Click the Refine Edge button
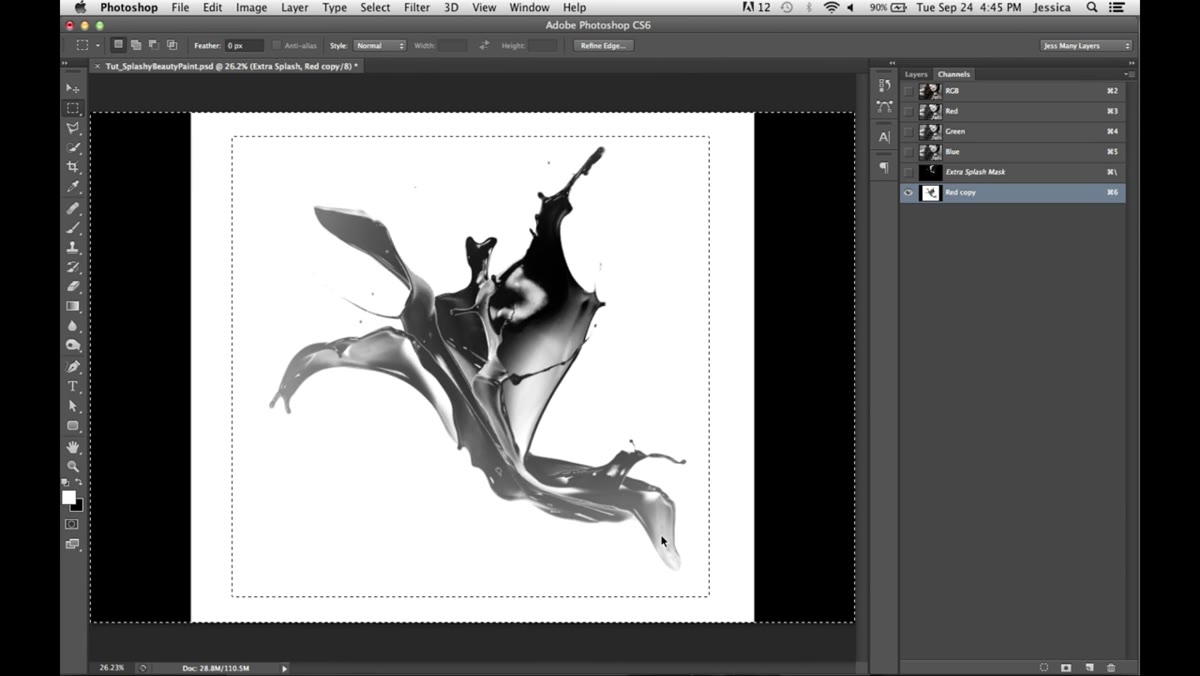Viewport: 1200px width, 676px height. [604, 45]
